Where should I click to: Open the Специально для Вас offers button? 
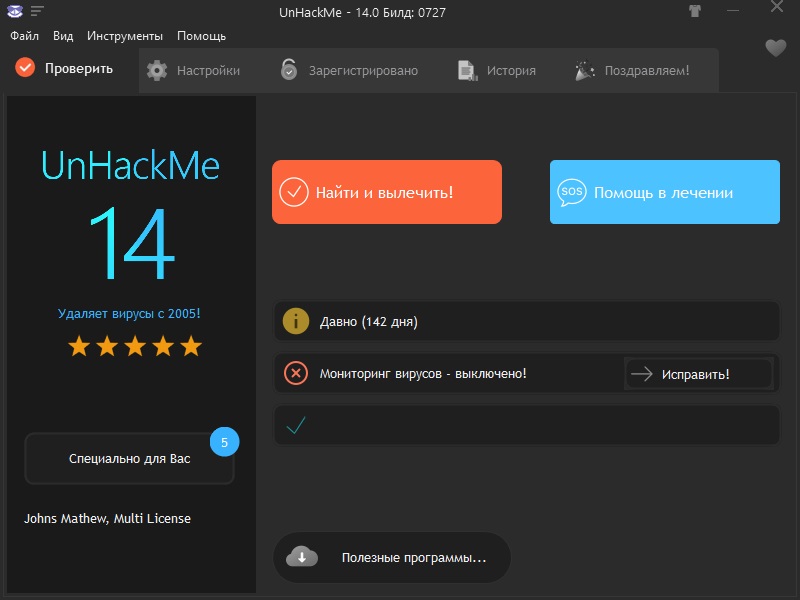129,459
